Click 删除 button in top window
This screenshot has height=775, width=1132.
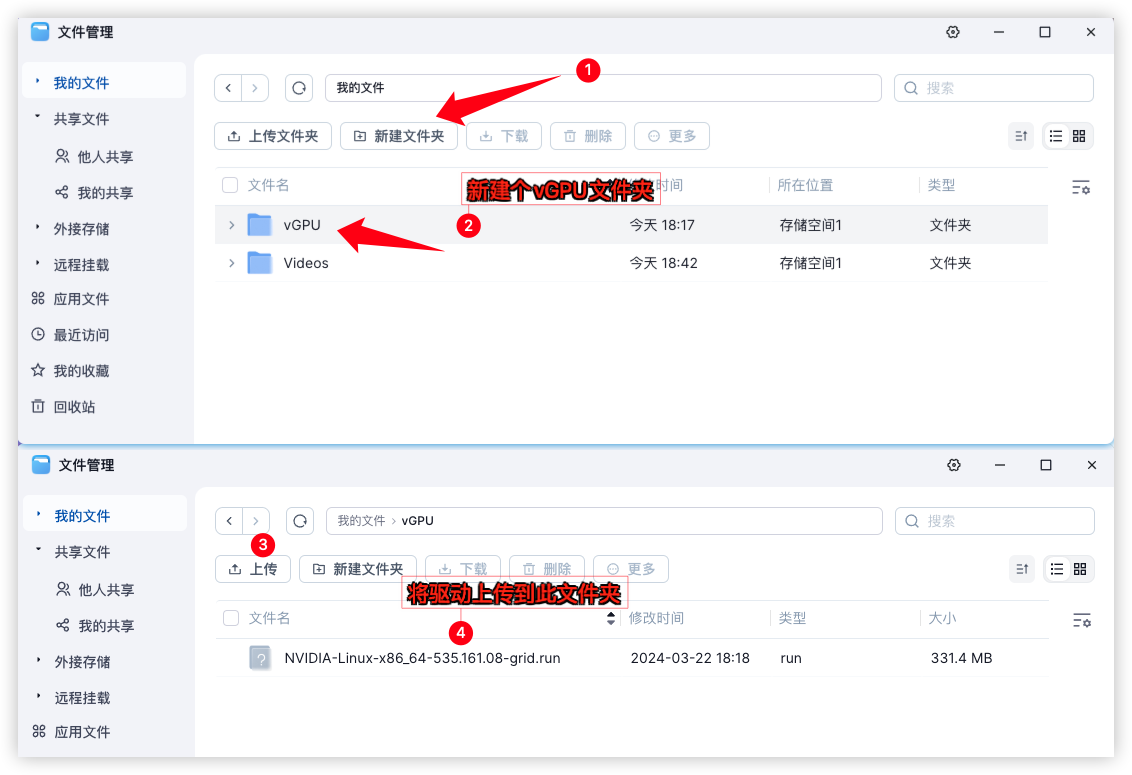[x=588, y=136]
